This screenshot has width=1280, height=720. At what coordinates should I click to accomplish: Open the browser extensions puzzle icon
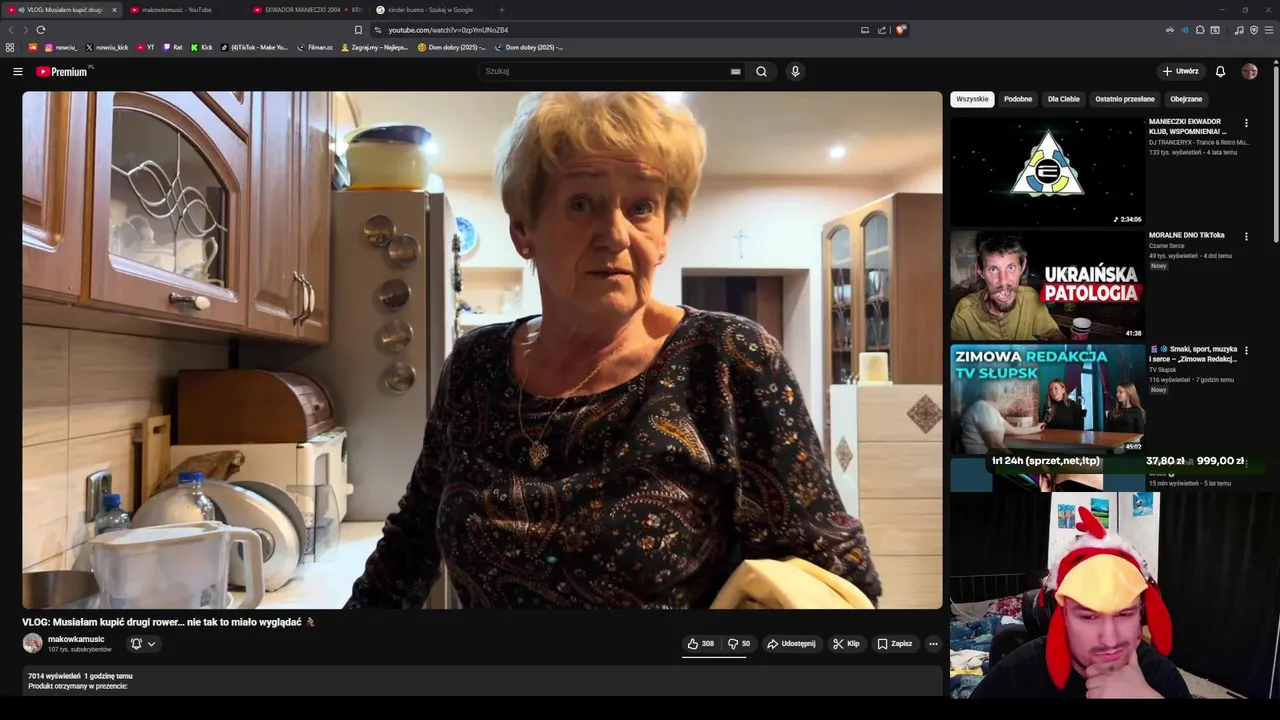click(1200, 30)
